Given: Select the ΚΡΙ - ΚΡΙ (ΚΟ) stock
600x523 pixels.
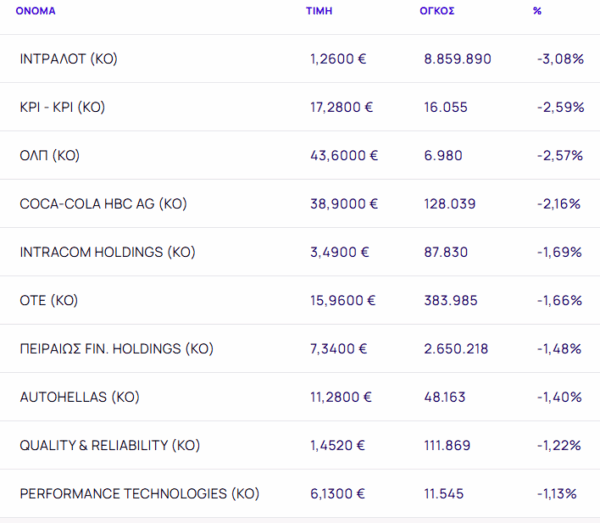Looking at the screenshot, I should tap(62, 107).
